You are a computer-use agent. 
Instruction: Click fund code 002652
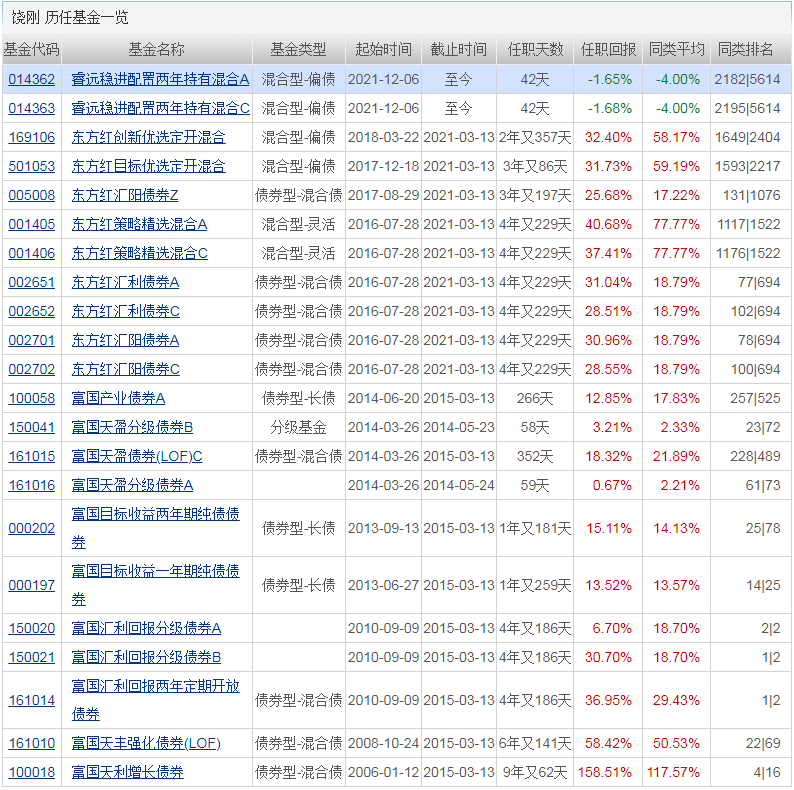tap(32, 311)
